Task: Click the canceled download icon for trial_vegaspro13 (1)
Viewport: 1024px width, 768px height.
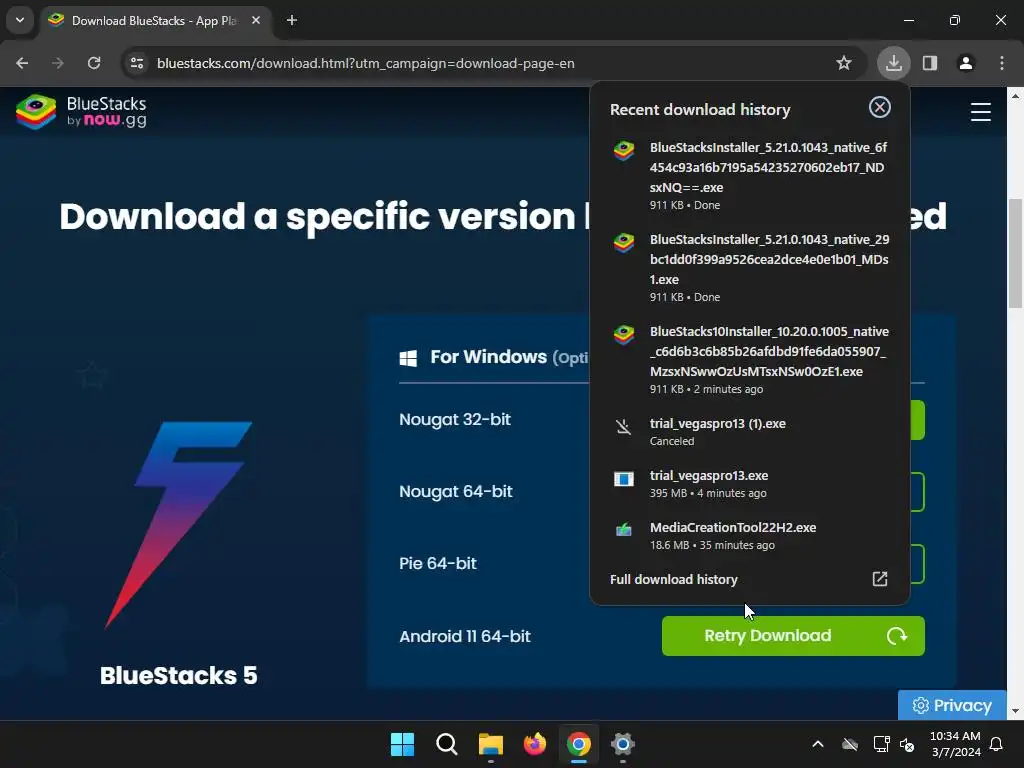Action: 624,427
